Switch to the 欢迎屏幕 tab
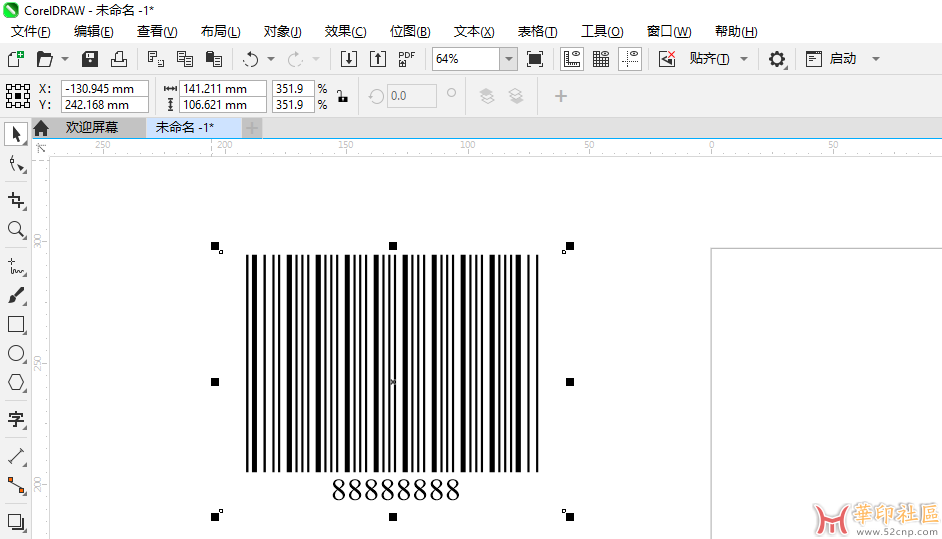This screenshot has height=539, width=942. point(91,127)
